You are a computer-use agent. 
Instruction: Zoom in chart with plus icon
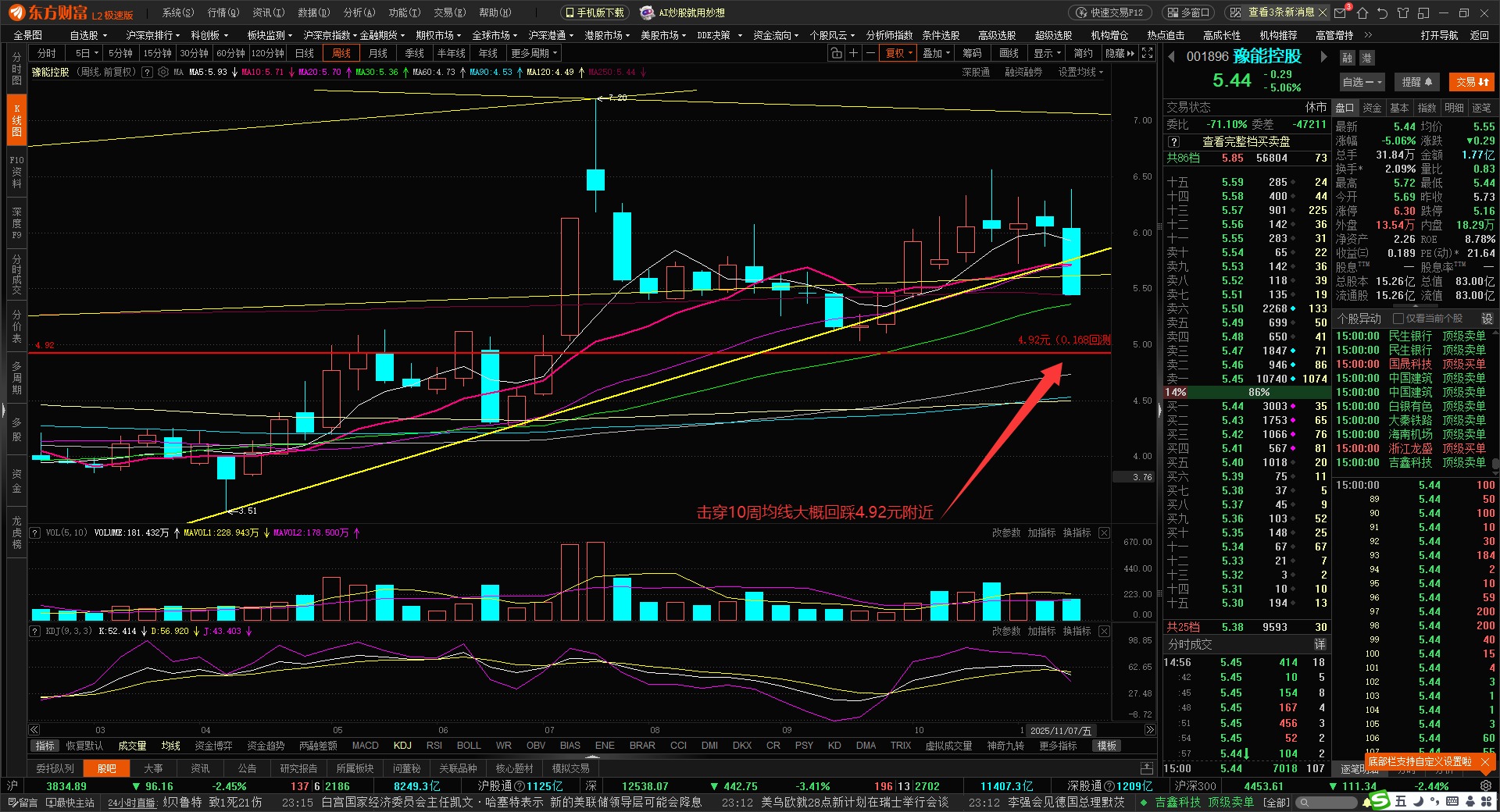(x=853, y=53)
